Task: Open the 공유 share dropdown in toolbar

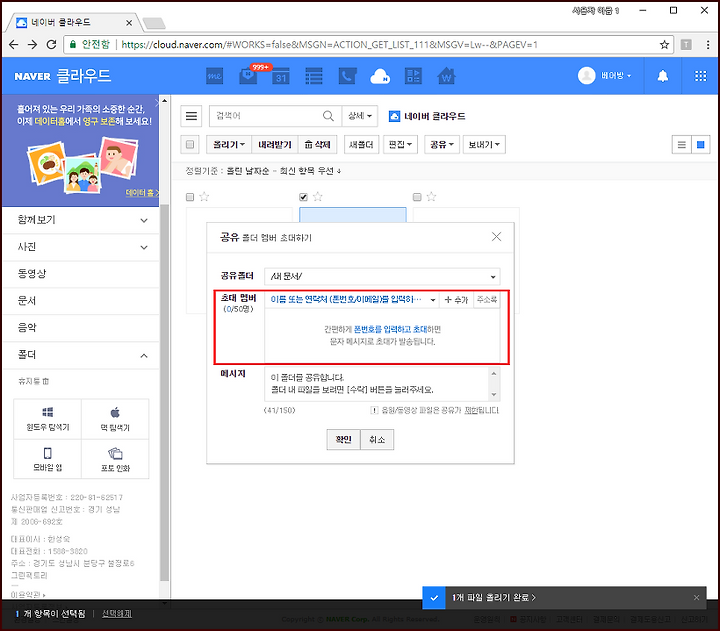Action: (x=442, y=145)
